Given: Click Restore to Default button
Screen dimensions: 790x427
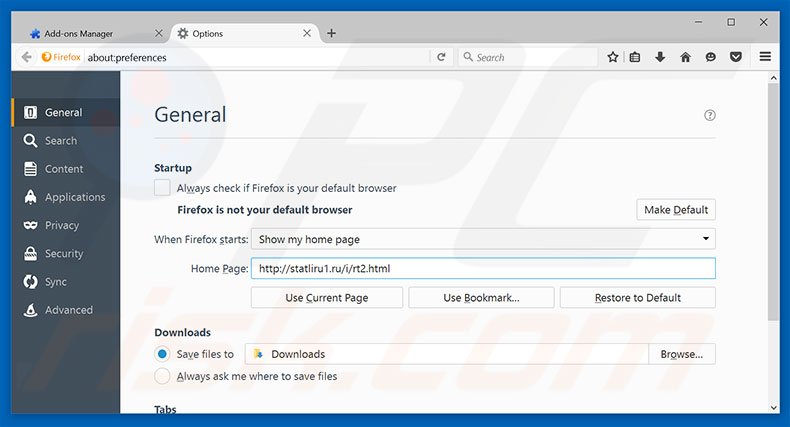Looking at the screenshot, I should (637, 298).
